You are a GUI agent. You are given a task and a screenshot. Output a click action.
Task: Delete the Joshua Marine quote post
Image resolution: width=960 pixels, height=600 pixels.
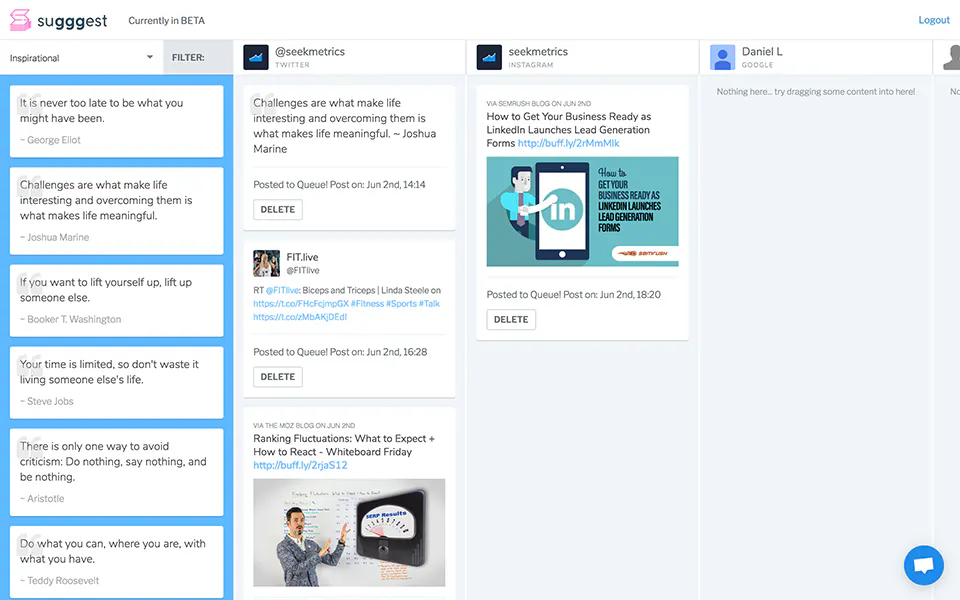(x=278, y=209)
